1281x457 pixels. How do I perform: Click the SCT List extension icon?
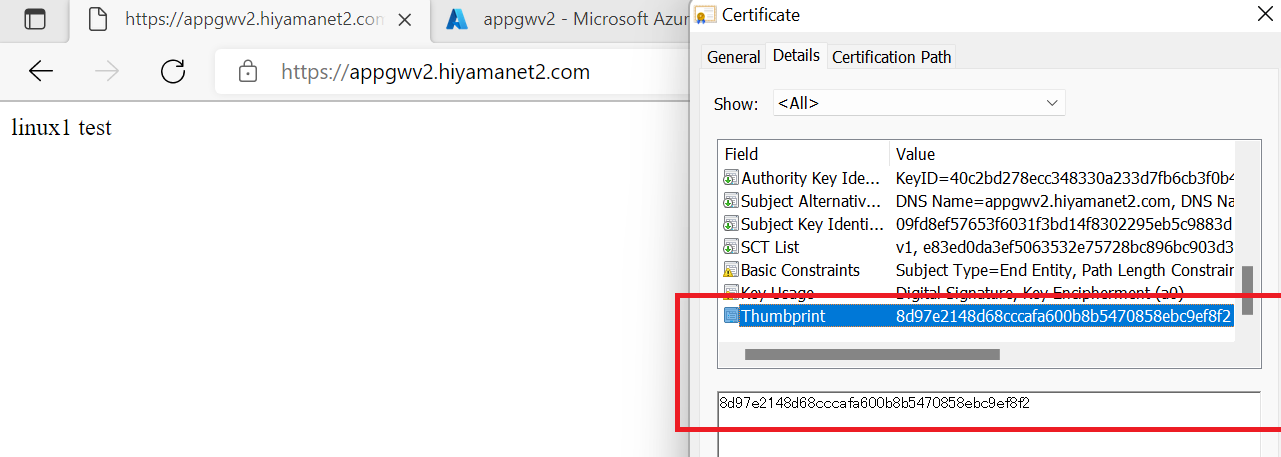click(731, 247)
